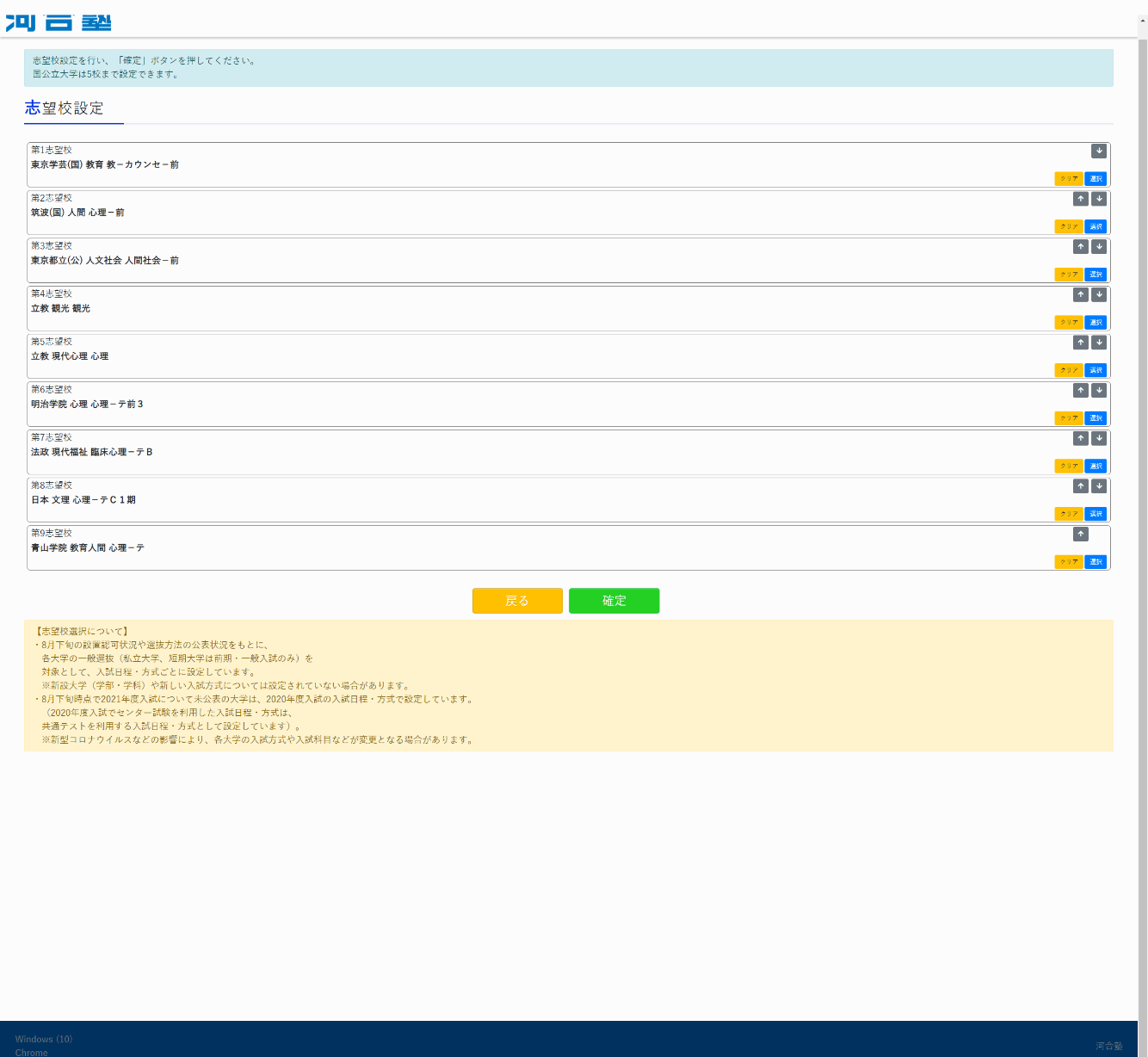This screenshot has width=1148, height=1057.
Task: Clear 第7志望校 法政 entry
Action: click(x=1068, y=467)
